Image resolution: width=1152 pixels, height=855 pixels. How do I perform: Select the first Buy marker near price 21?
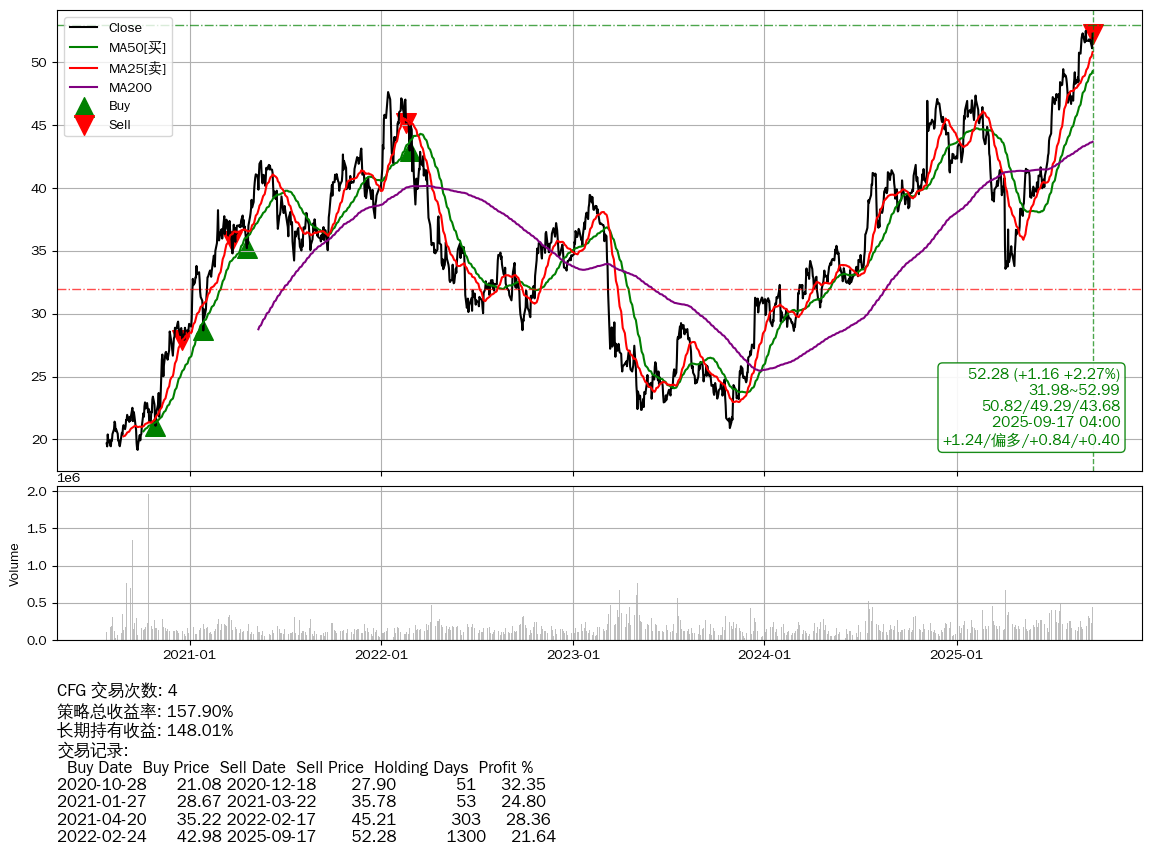pyautogui.click(x=155, y=427)
